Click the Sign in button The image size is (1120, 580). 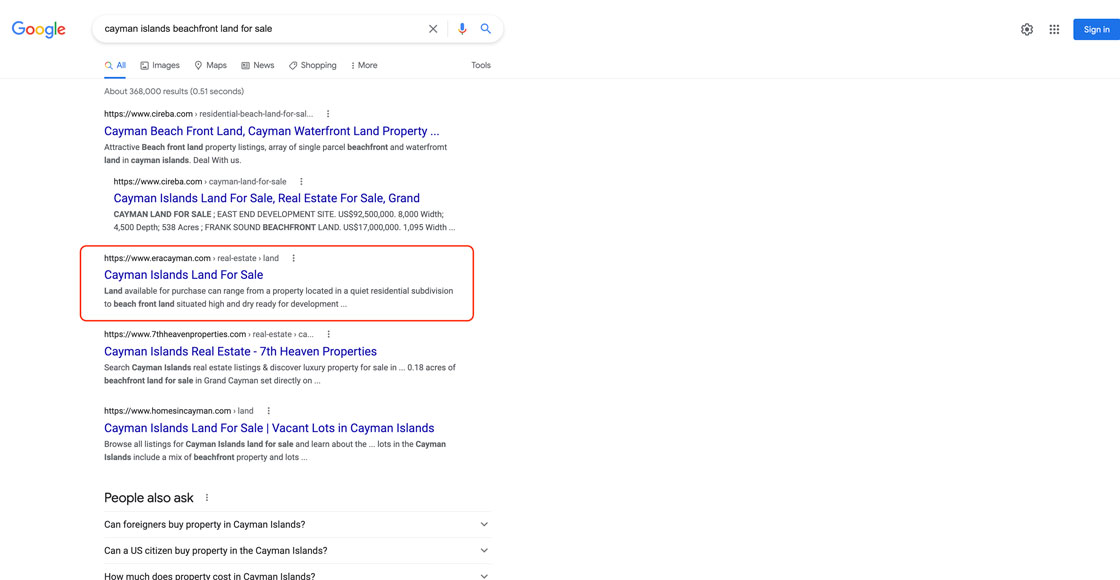tap(1096, 29)
